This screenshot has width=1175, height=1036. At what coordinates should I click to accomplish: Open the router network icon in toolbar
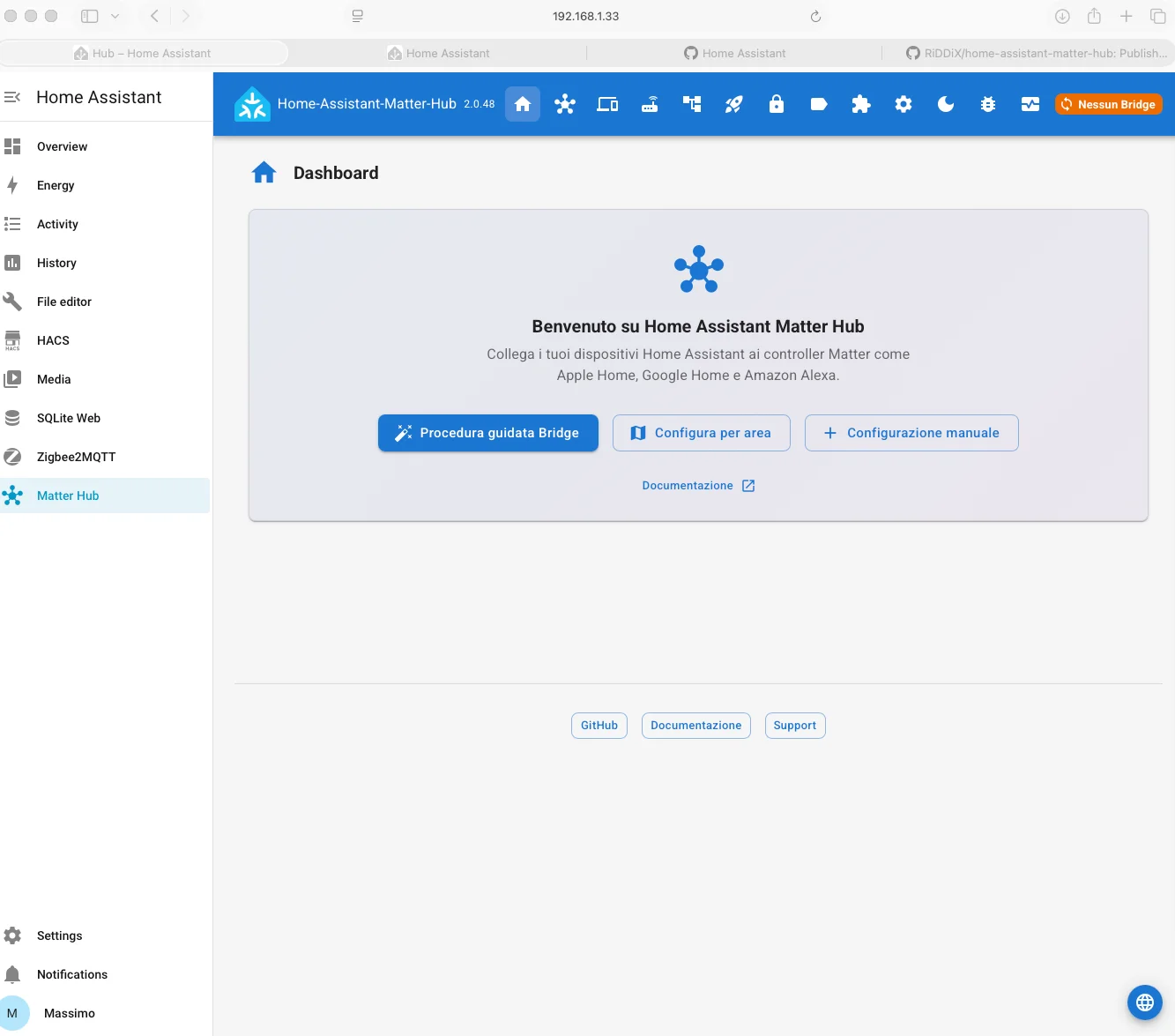(x=650, y=104)
